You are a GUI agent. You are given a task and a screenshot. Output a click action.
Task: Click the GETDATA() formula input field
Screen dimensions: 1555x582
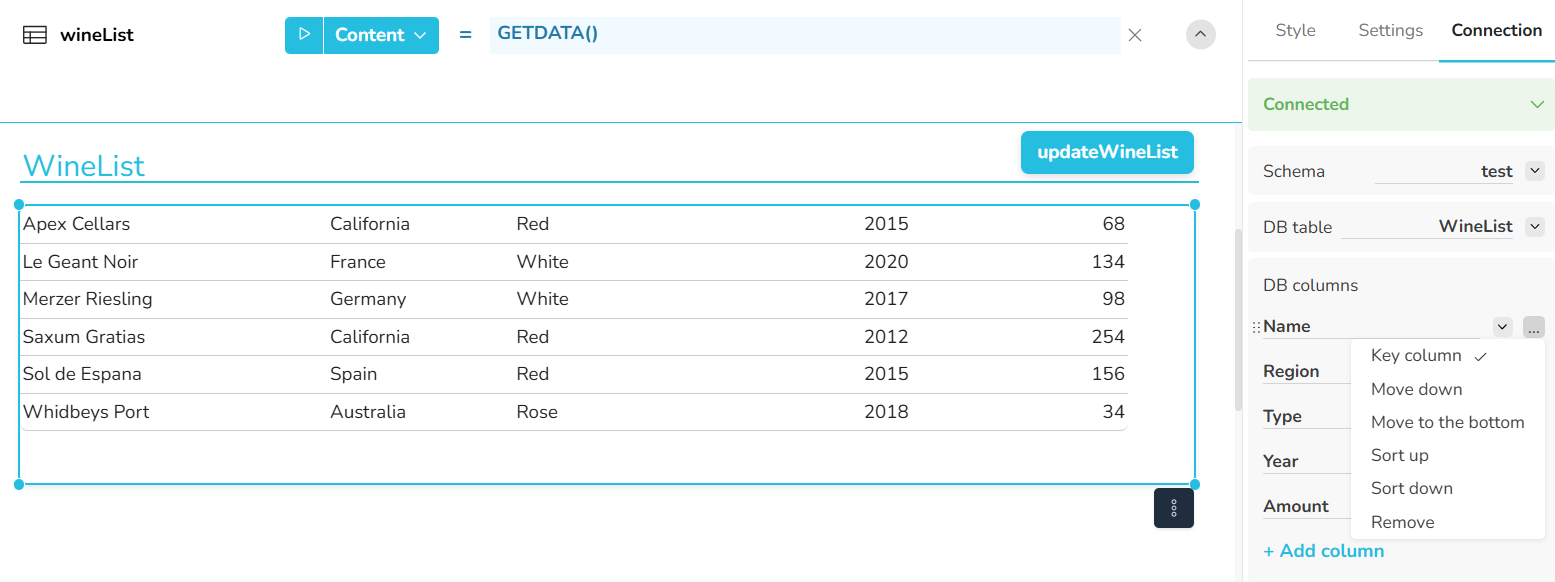coord(805,35)
